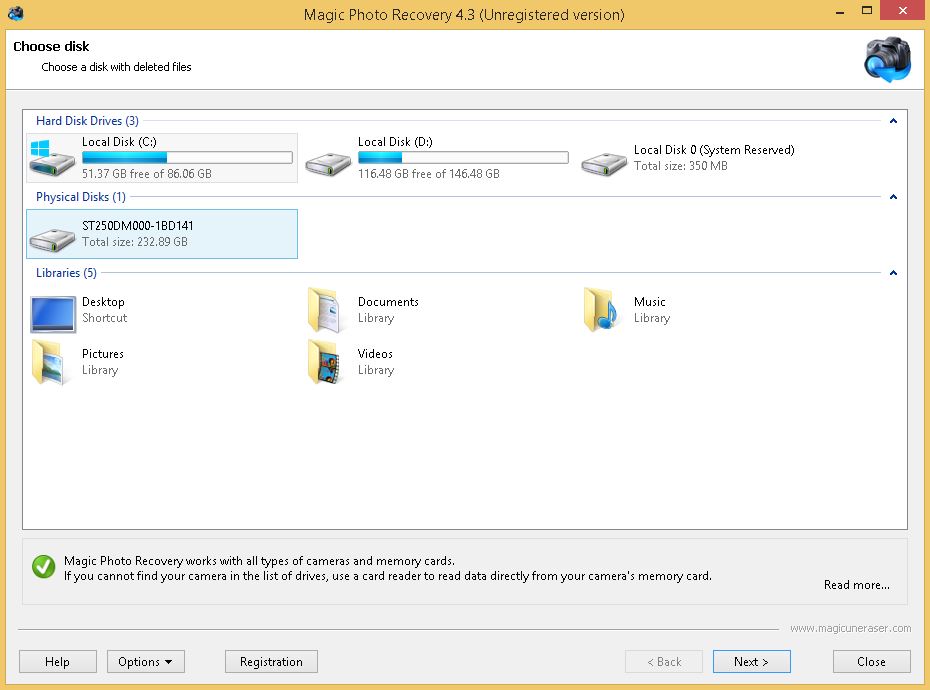
Task: Collapse the Libraries section
Action: coord(893,273)
